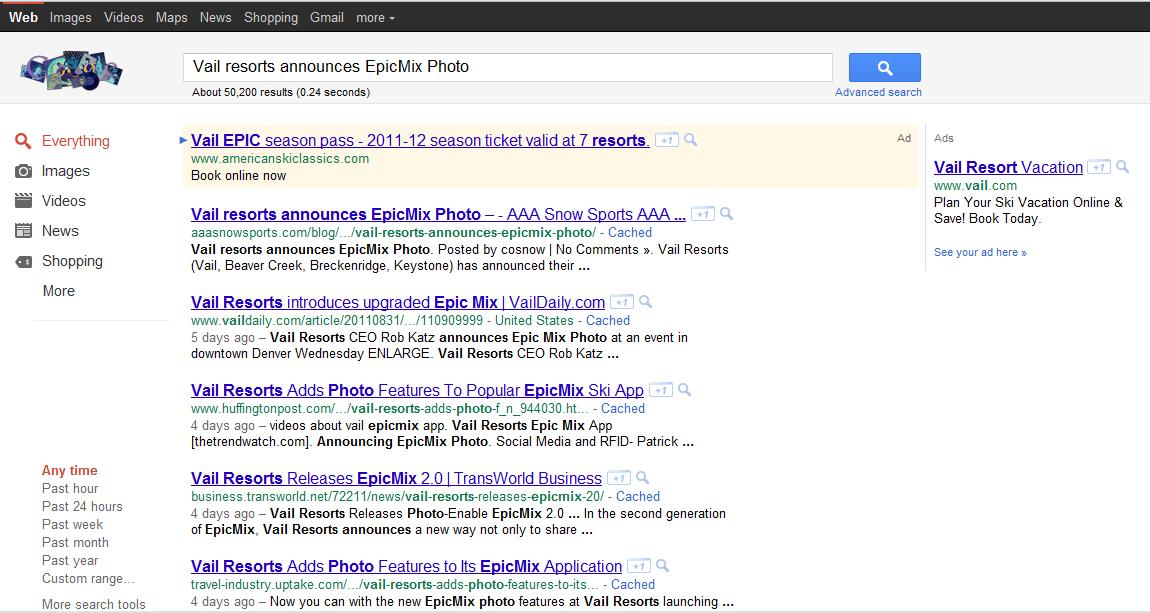1150x613 pixels.
Task: Click the Shopping tag icon in sidebar
Action: tap(23, 261)
